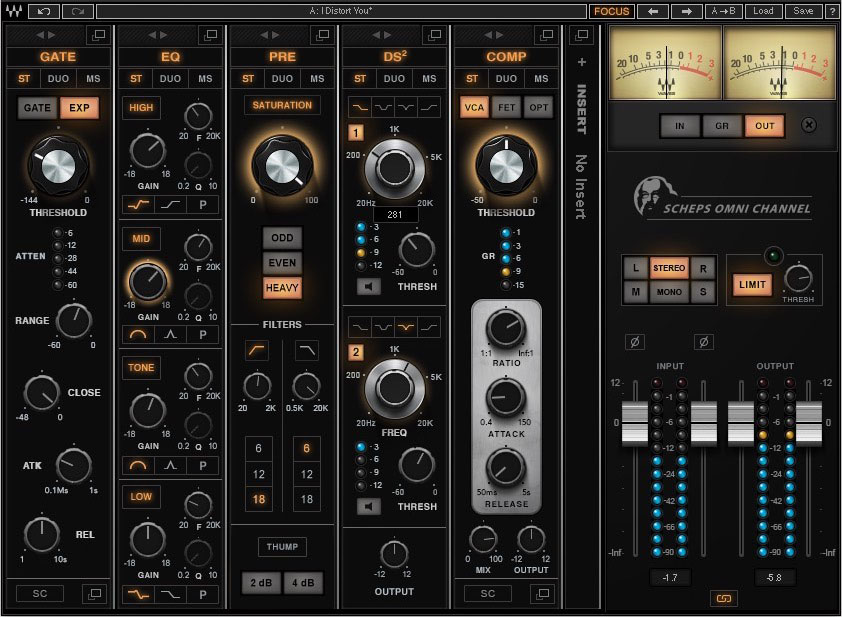This screenshot has height=617, width=842.
Task: Click PRE module left-right reorder arrows
Action: click(x=270, y=35)
